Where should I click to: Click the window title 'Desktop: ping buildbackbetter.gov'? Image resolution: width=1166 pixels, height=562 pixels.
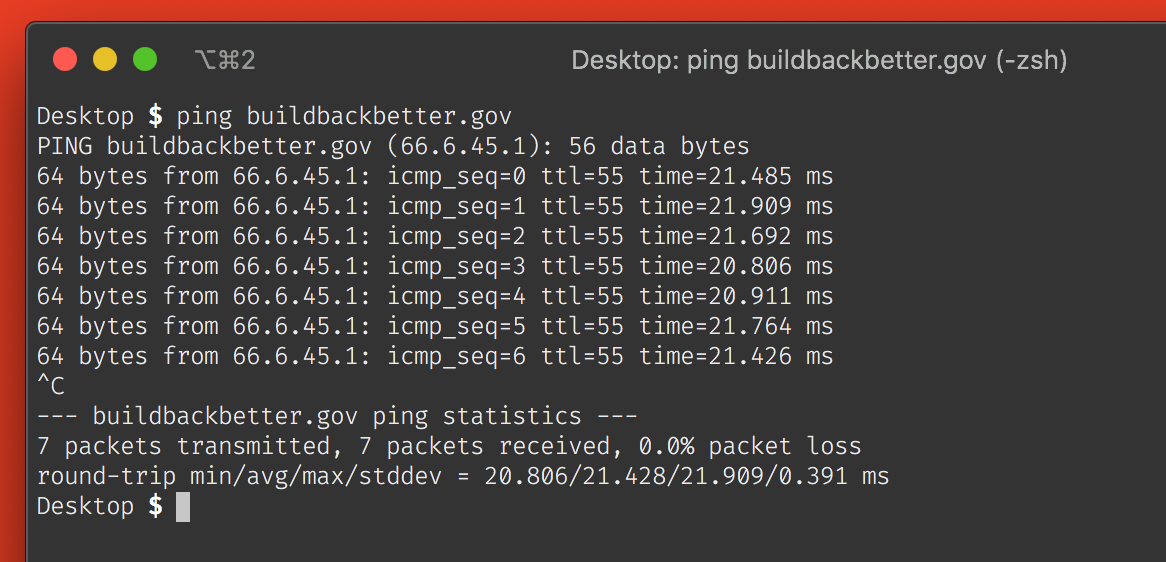click(819, 61)
